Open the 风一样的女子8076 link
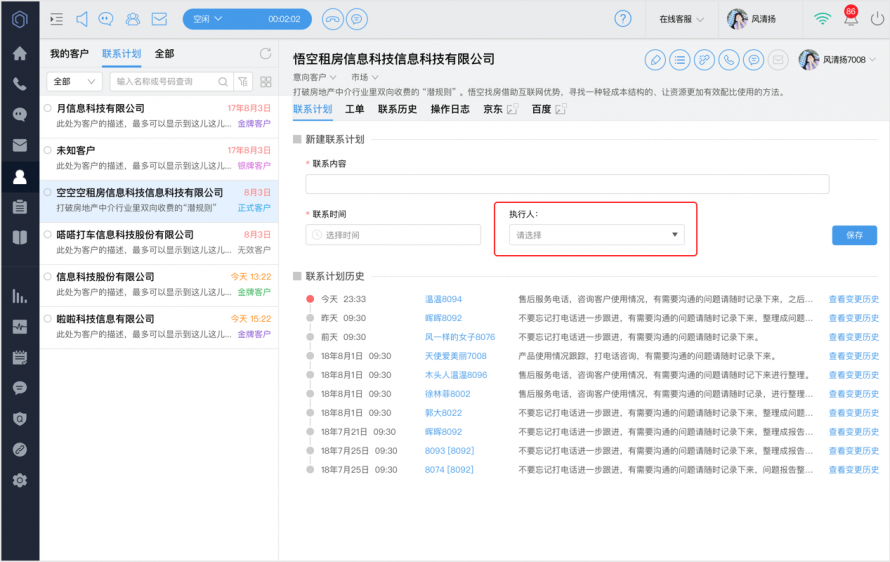 point(460,337)
